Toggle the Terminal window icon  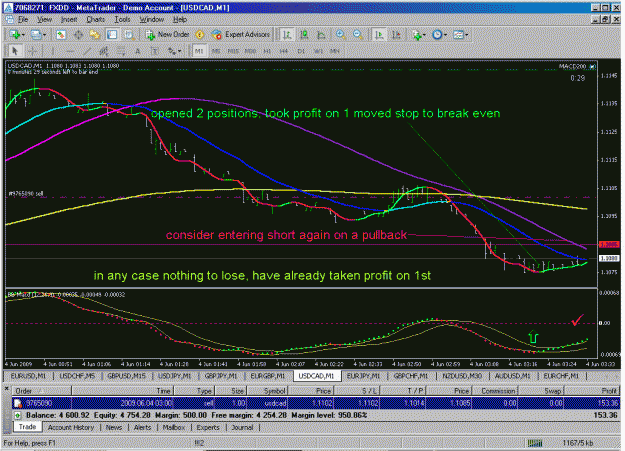[112, 35]
